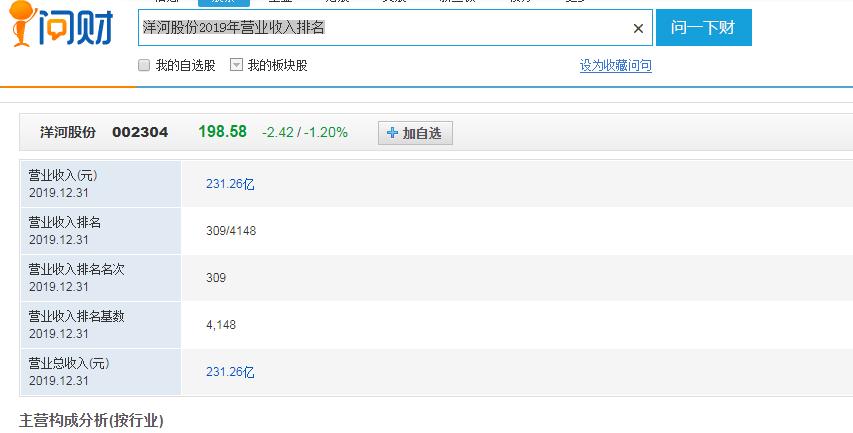Select the 营业总收入(元) row label
This screenshot has width=853, height=433.
coord(69,363)
